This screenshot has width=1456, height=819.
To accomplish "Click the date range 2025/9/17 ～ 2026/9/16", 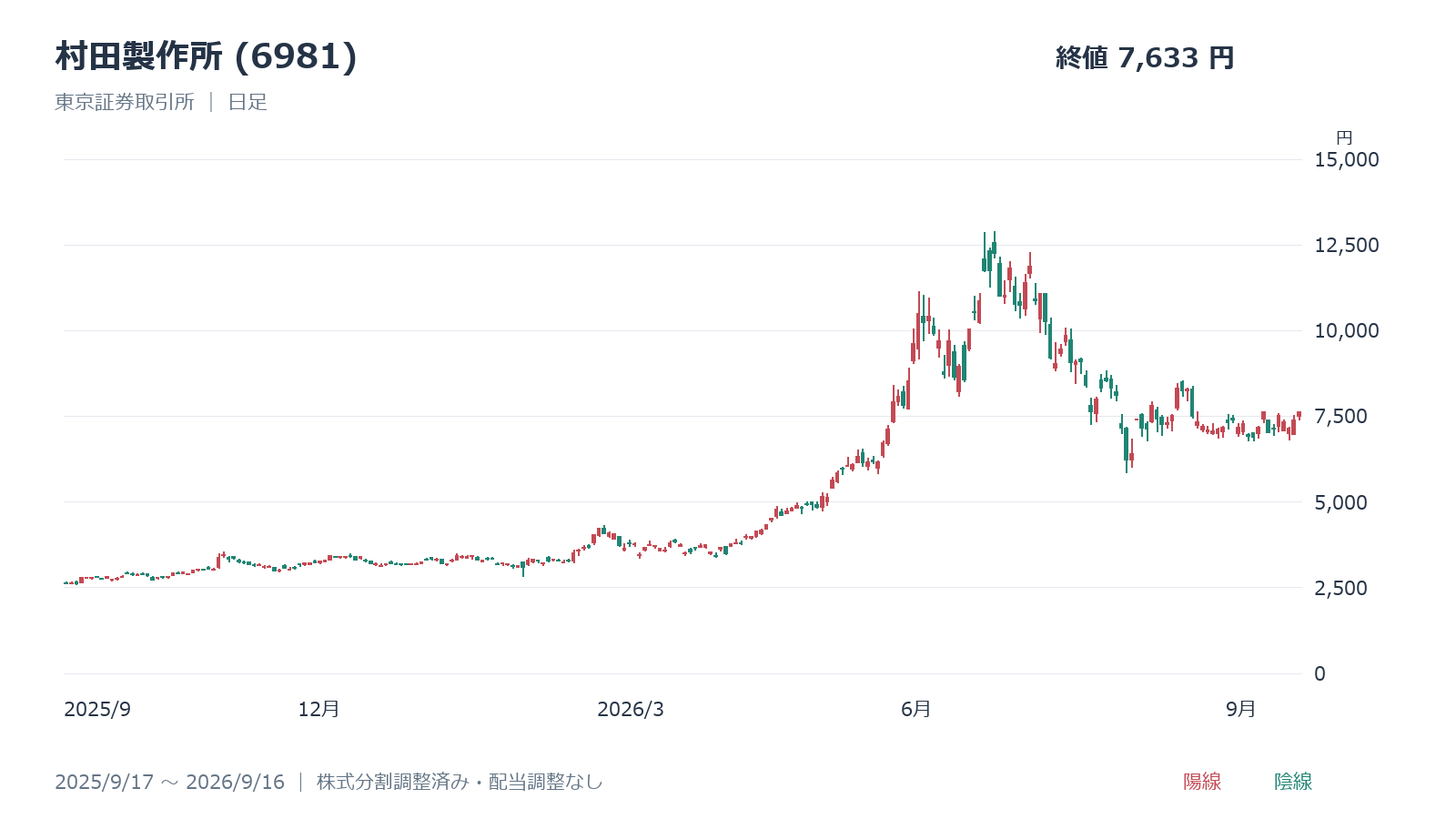I will coord(169,782).
